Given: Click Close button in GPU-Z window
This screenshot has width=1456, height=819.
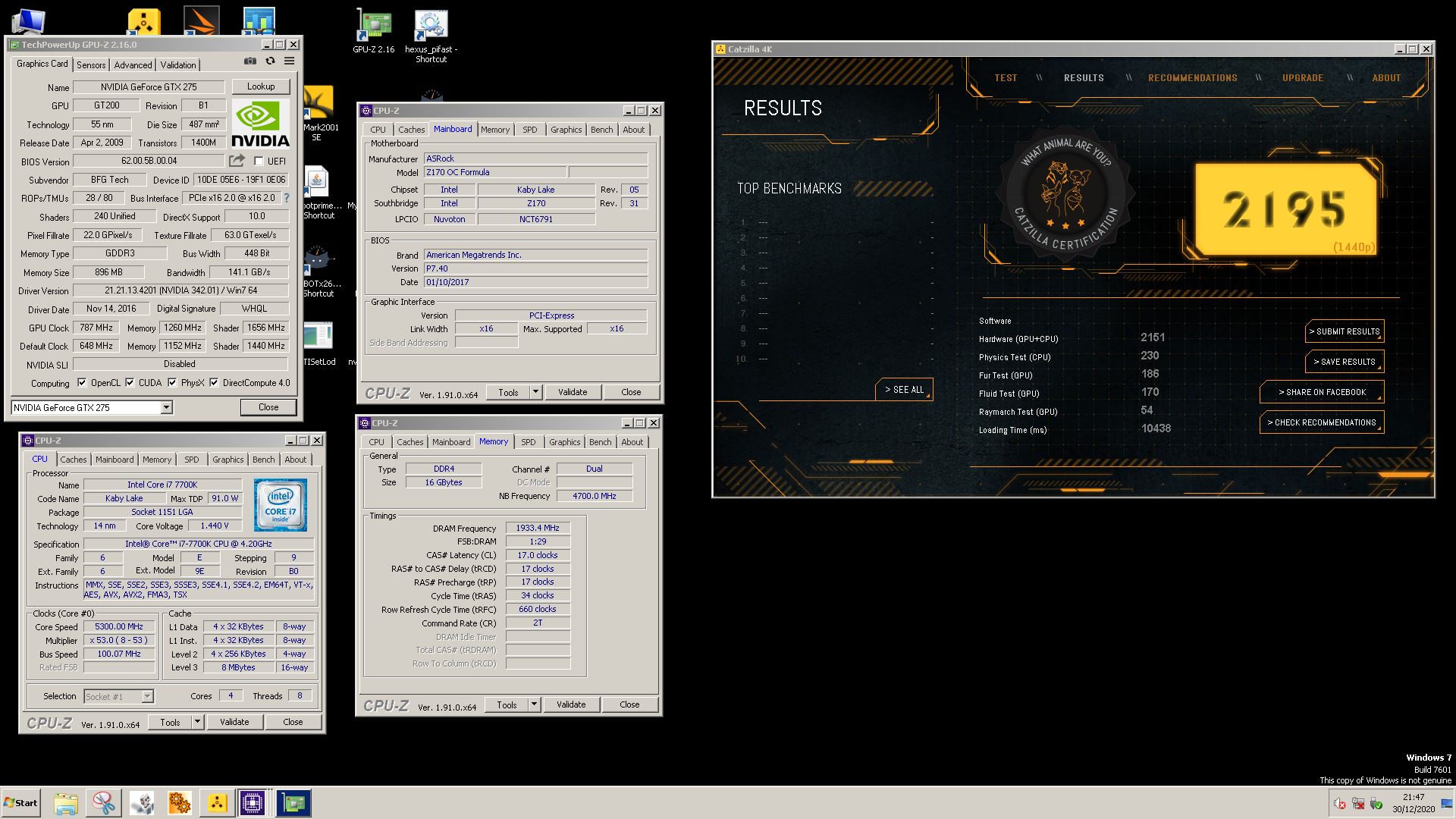Looking at the screenshot, I should [268, 407].
